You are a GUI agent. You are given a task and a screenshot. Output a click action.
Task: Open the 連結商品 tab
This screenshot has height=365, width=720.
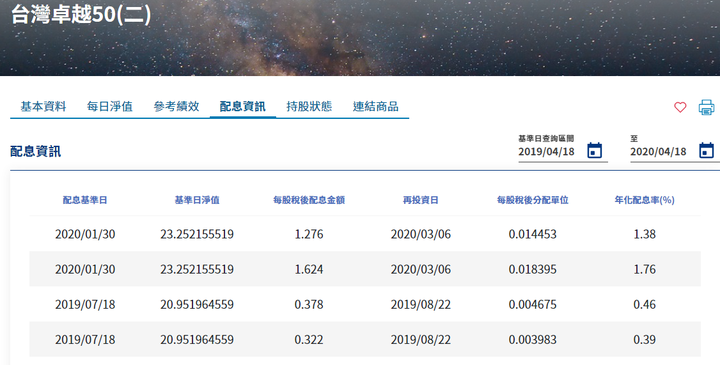(x=376, y=107)
